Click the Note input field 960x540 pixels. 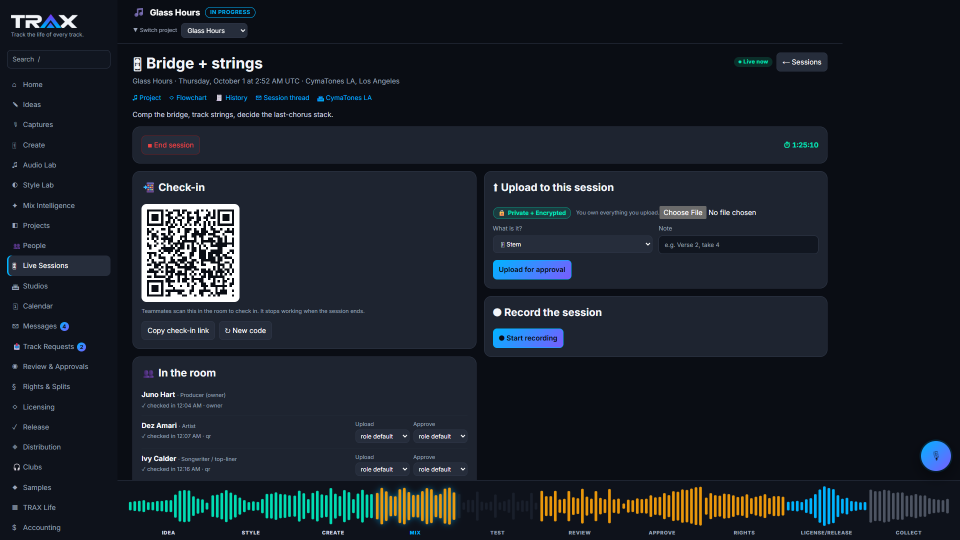(x=738, y=245)
